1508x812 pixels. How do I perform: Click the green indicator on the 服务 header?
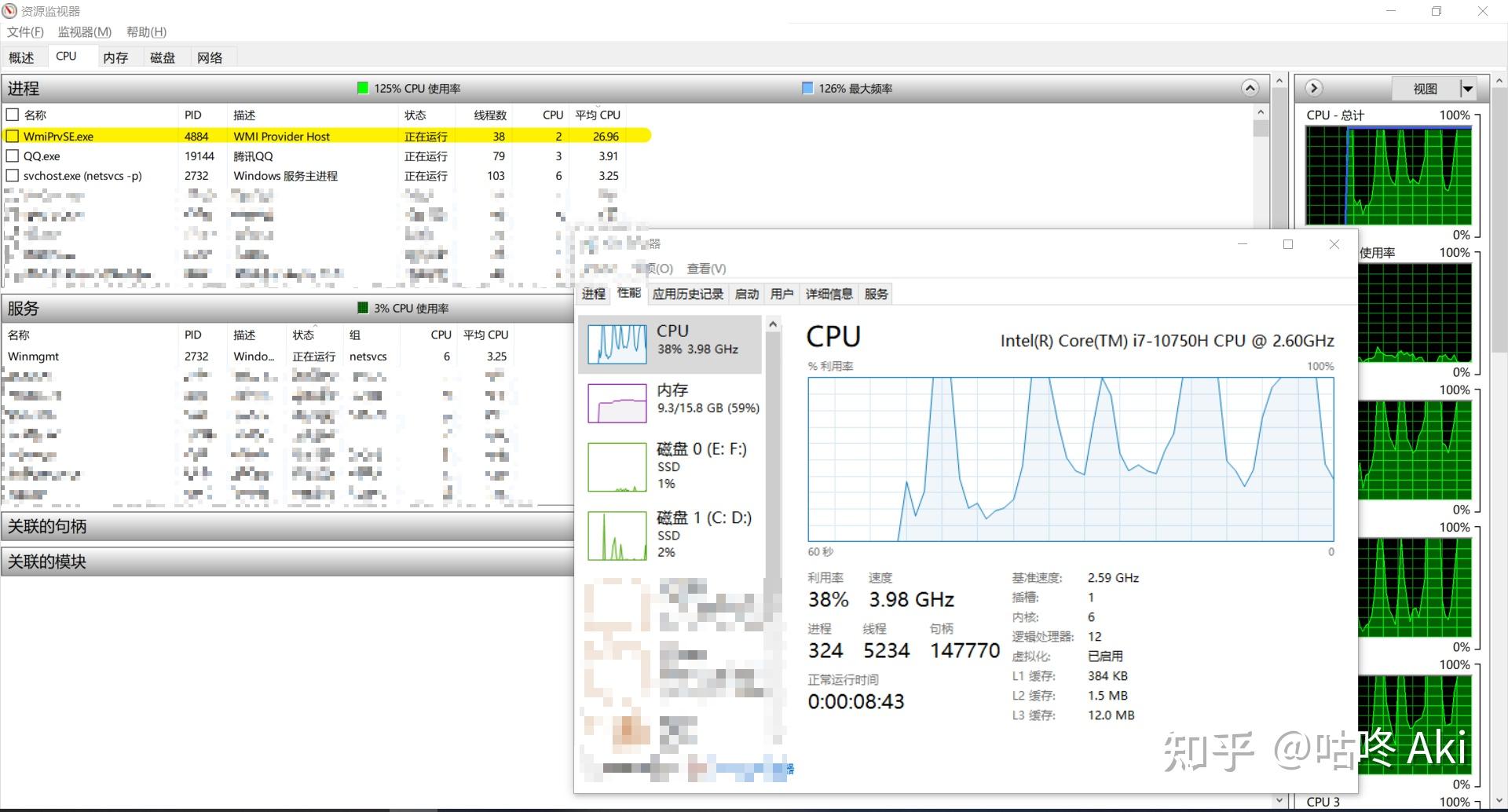coord(362,307)
